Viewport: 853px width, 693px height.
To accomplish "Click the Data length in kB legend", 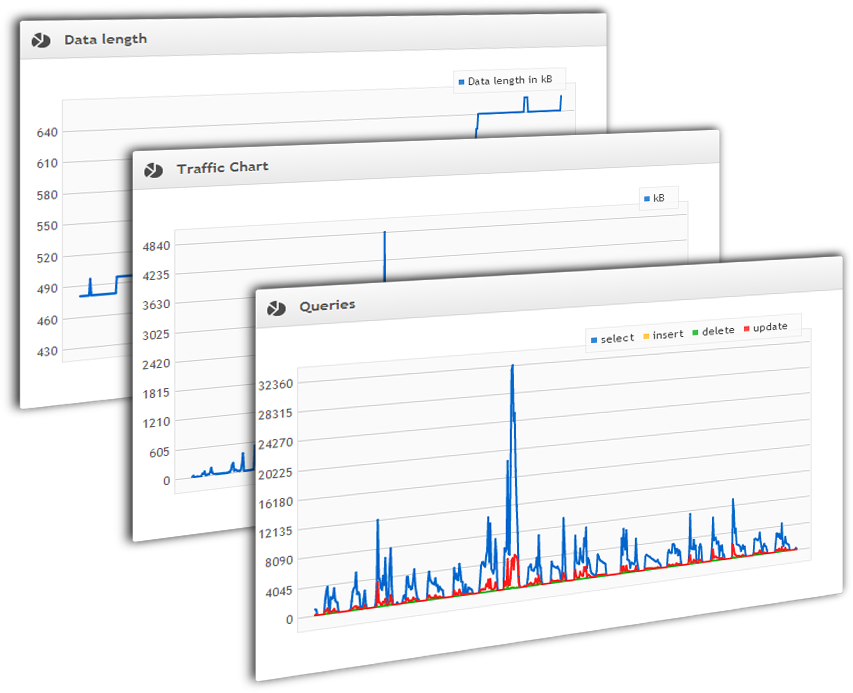I will [505, 81].
